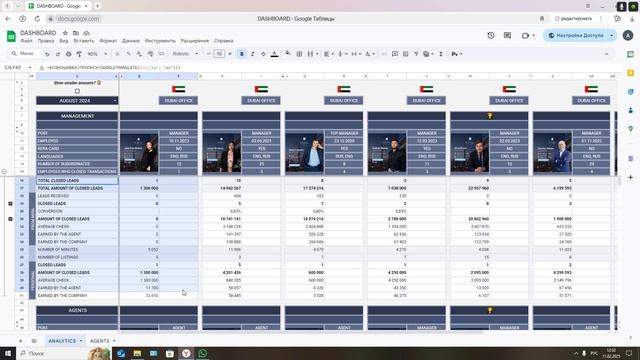Toggle the Show smaller amounts checkbox
This screenshot has width=640, height=360.
click(x=77, y=91)
